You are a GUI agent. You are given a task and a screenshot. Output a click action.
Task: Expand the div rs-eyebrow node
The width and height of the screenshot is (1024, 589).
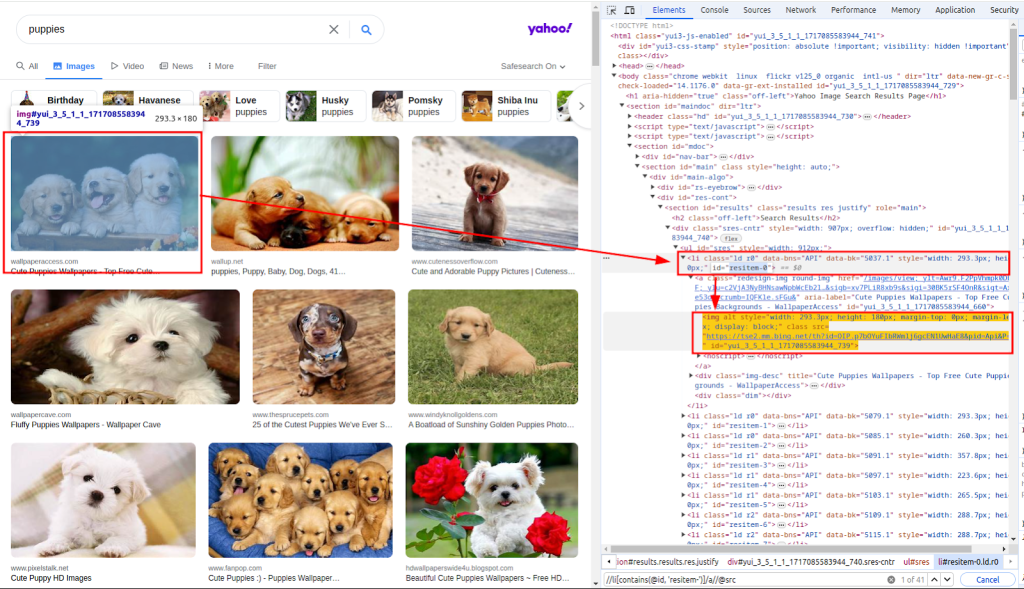coord(653,187)
